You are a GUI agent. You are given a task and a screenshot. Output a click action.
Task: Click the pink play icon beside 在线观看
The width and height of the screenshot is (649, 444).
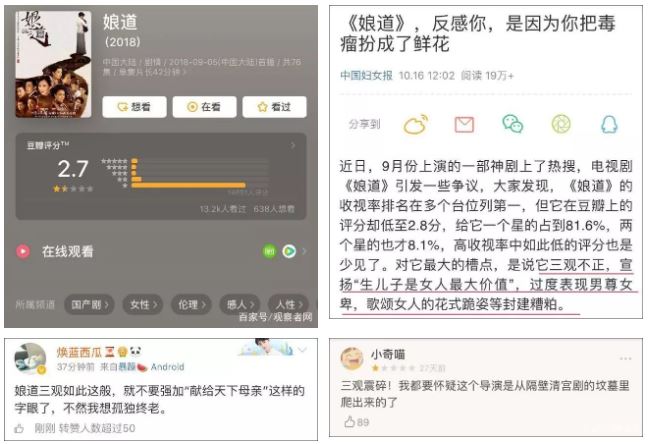[x=23, y=251]
